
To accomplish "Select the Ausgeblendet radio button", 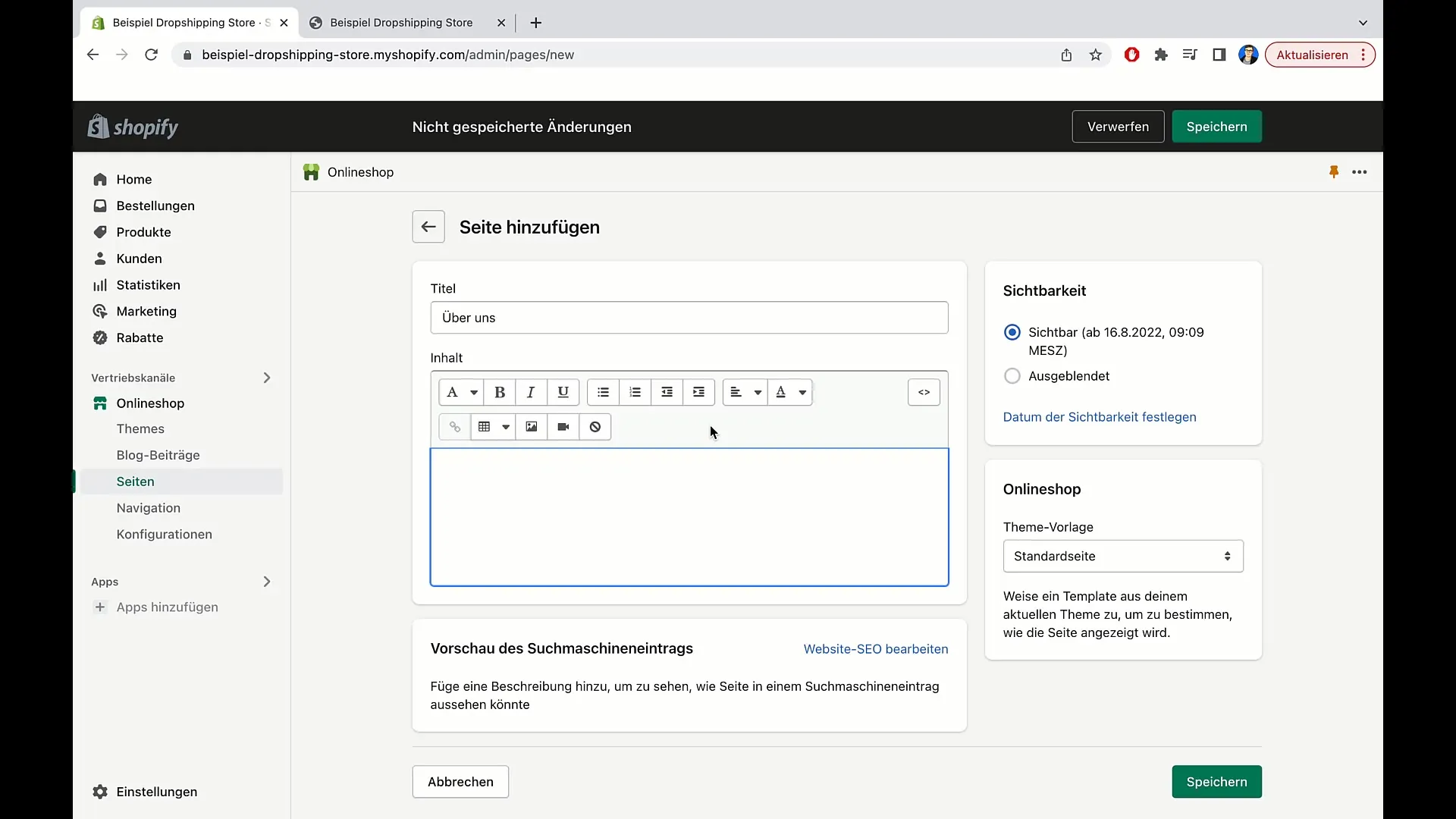I will click(x=1012, y=376).
